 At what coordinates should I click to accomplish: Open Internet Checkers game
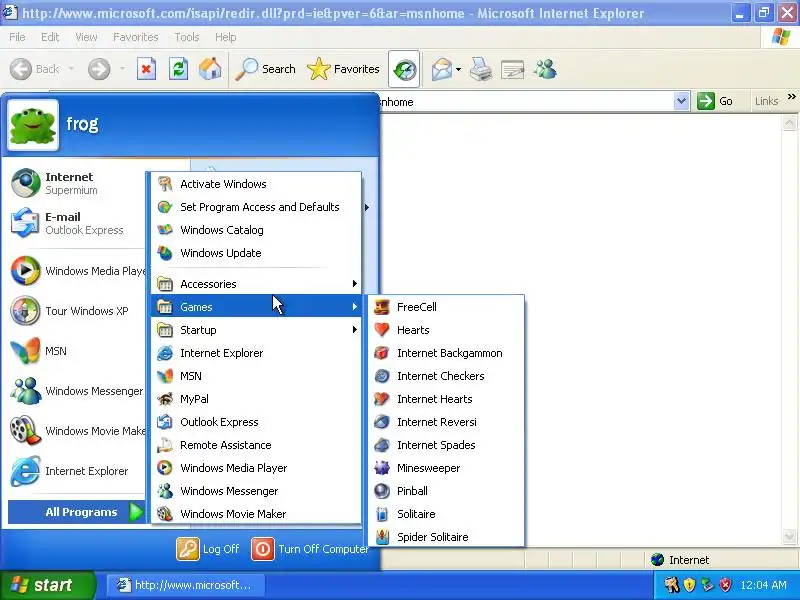[446, 376]
